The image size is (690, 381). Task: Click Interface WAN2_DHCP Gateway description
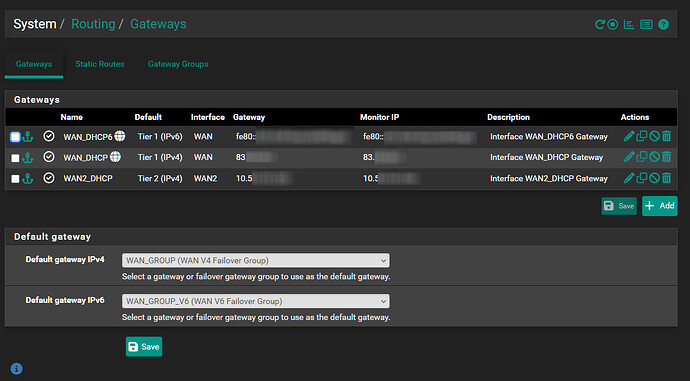549,179
